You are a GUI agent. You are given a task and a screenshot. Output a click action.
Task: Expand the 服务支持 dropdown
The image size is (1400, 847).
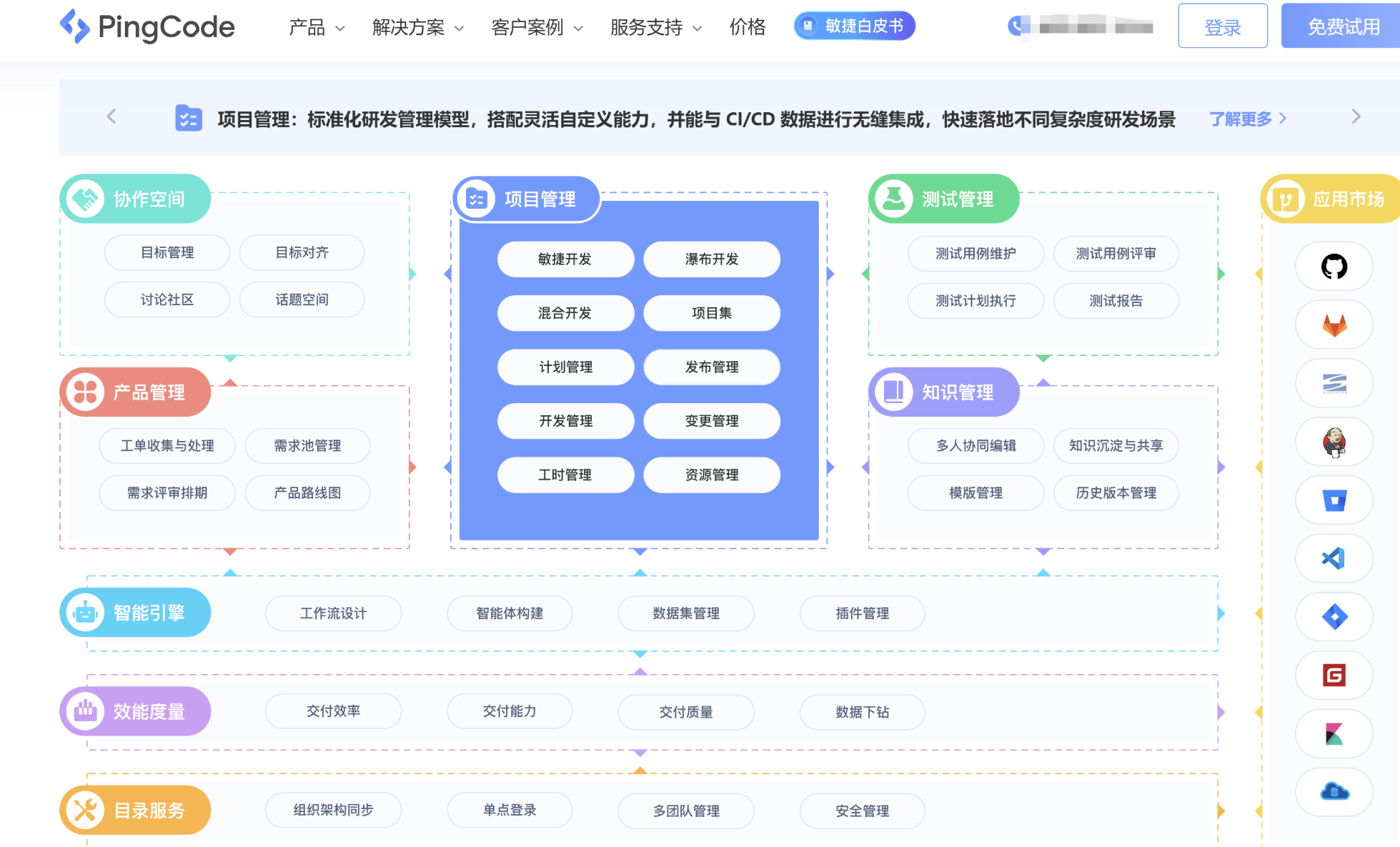pyautogui.click(x=655, y=27)
